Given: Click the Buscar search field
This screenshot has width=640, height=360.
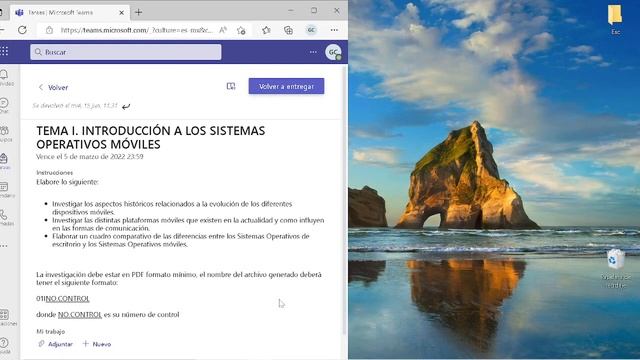Looking at the screenshot, I should point(126,52).
